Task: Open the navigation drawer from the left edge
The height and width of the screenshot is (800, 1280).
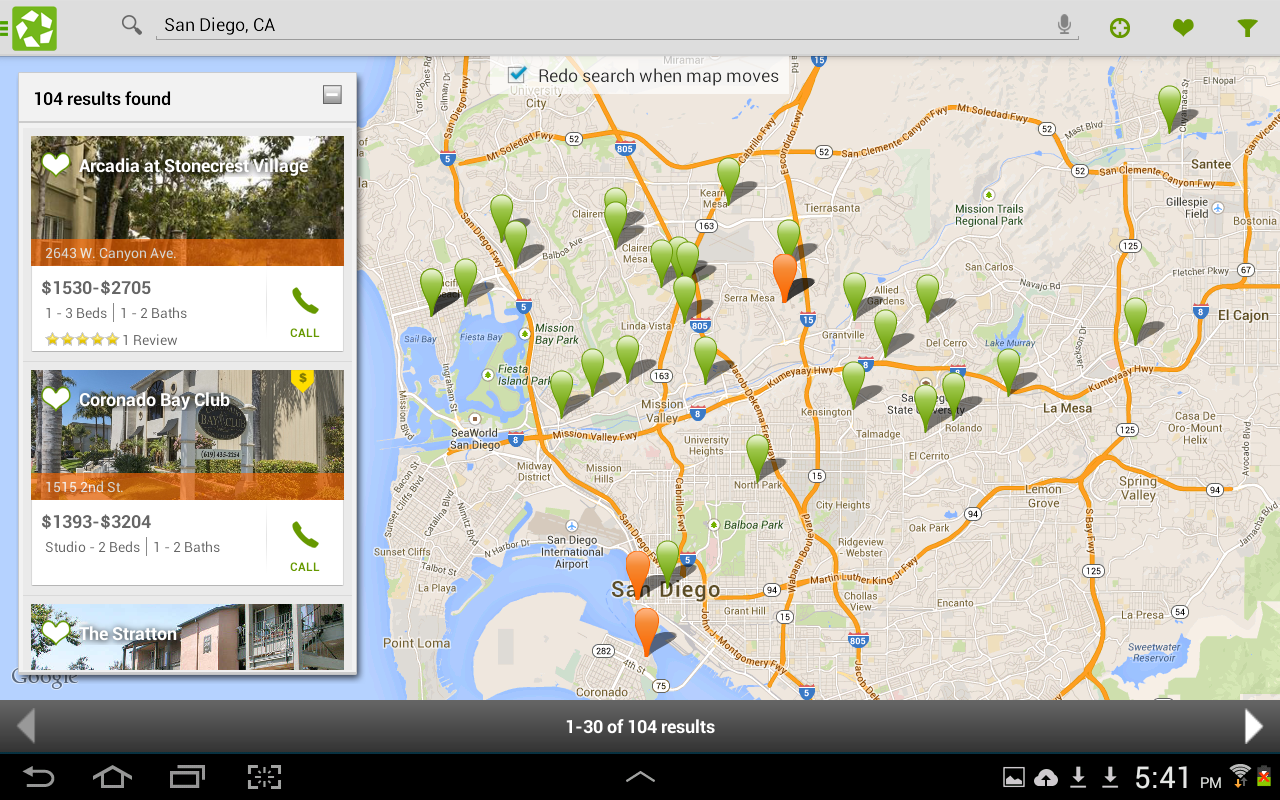Action: tap(6, 27)
